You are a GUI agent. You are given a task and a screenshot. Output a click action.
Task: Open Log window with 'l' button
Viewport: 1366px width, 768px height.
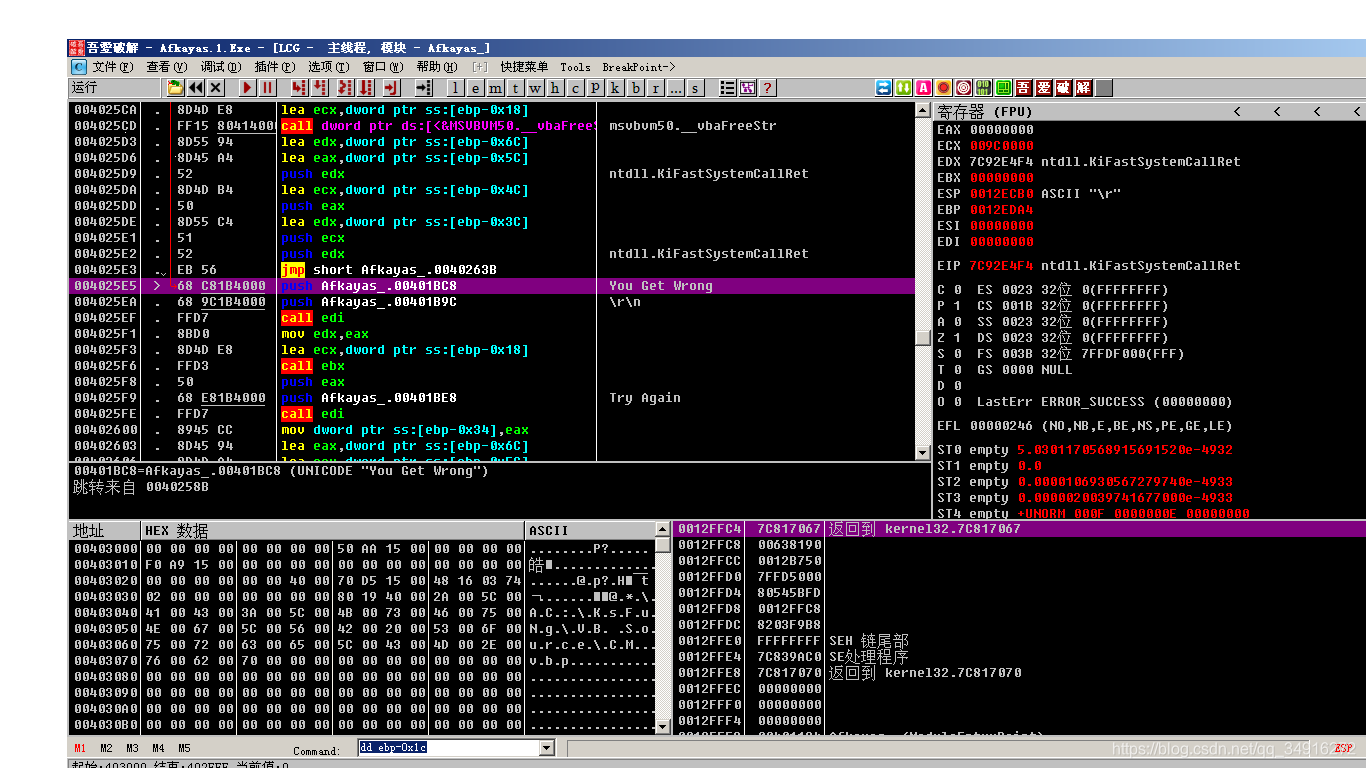(455, 88)
